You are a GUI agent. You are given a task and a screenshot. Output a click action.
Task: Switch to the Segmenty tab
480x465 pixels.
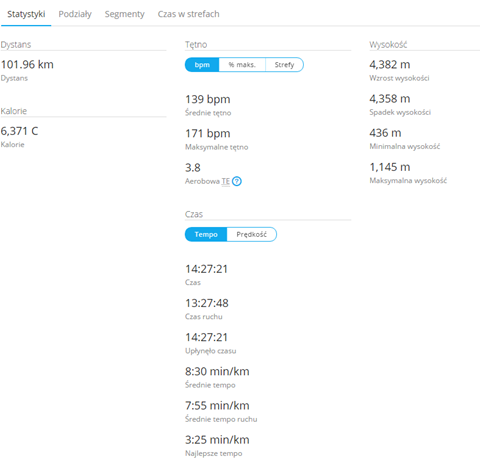click(125, 14)
